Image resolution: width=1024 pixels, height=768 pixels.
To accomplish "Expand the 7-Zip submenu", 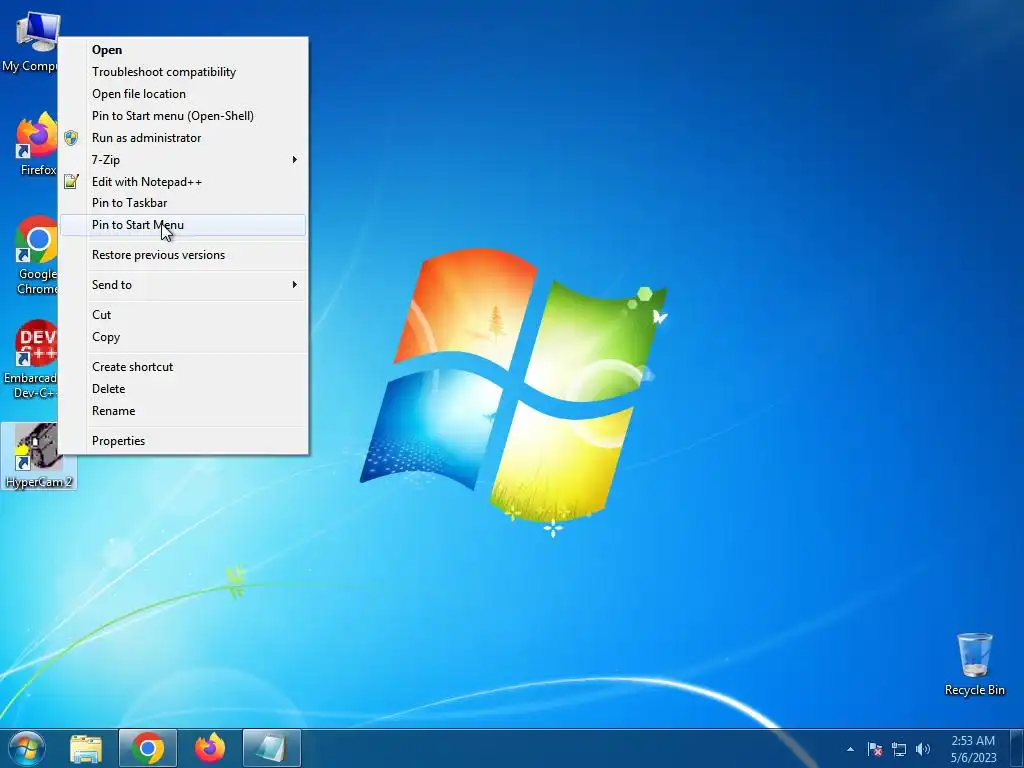I will pos(183,160).
